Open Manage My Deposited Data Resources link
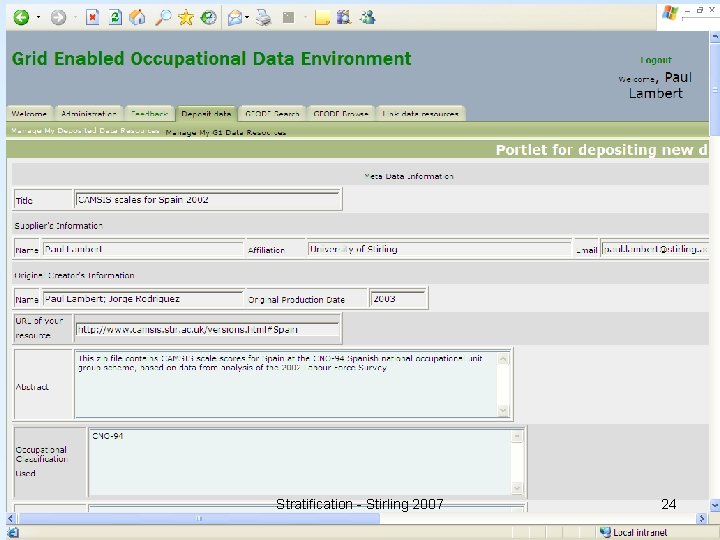This screenshot has width=720, height=540. [85, 131]
